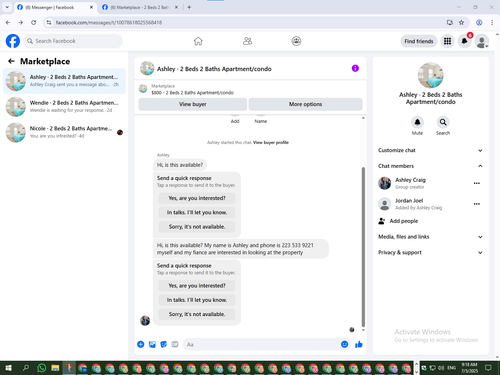Send second 'Sorry, it's not available.' response
Viewport: 500px width, 375px height.
click(x=197, y=314)
